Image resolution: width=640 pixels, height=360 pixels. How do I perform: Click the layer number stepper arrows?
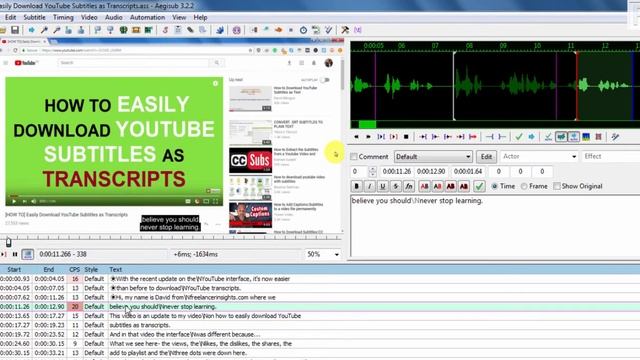[372, 172]
